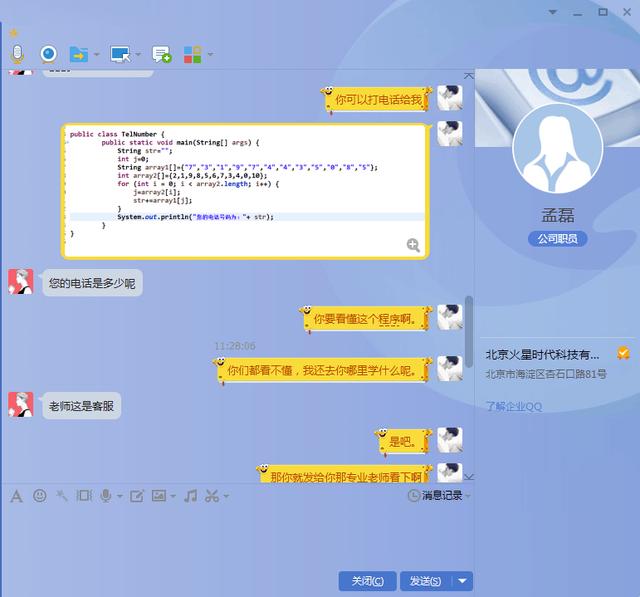Click my avatar beside 是吧。
The height and width of the screenshot is (597, 640).
tap(450, 440)
